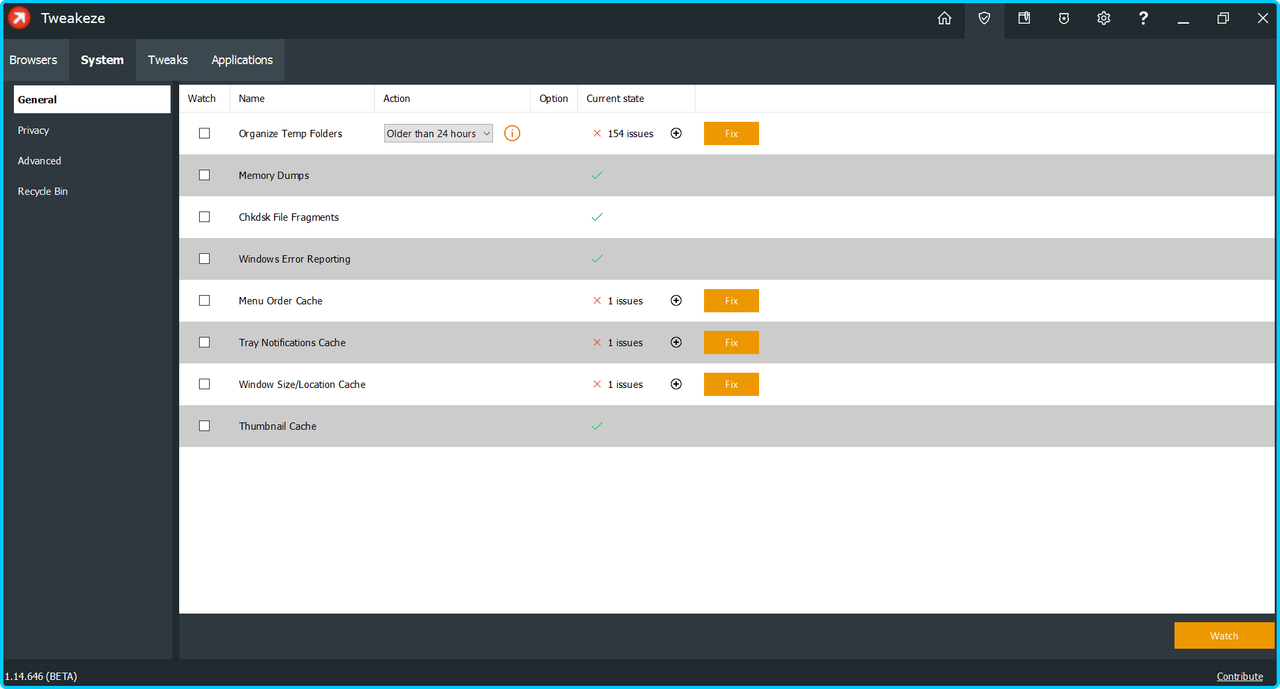Click the orange Watch button
Viewport: 1280px width, 689px height.
pos(1224,636)
